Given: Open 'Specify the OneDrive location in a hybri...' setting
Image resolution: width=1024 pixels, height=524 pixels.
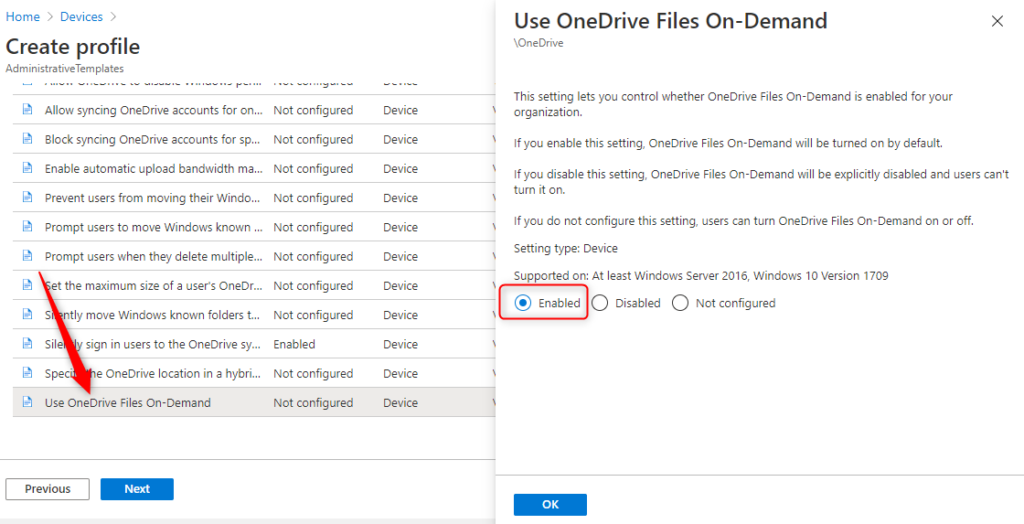Looking at the screenshot, I should point(154,374).
